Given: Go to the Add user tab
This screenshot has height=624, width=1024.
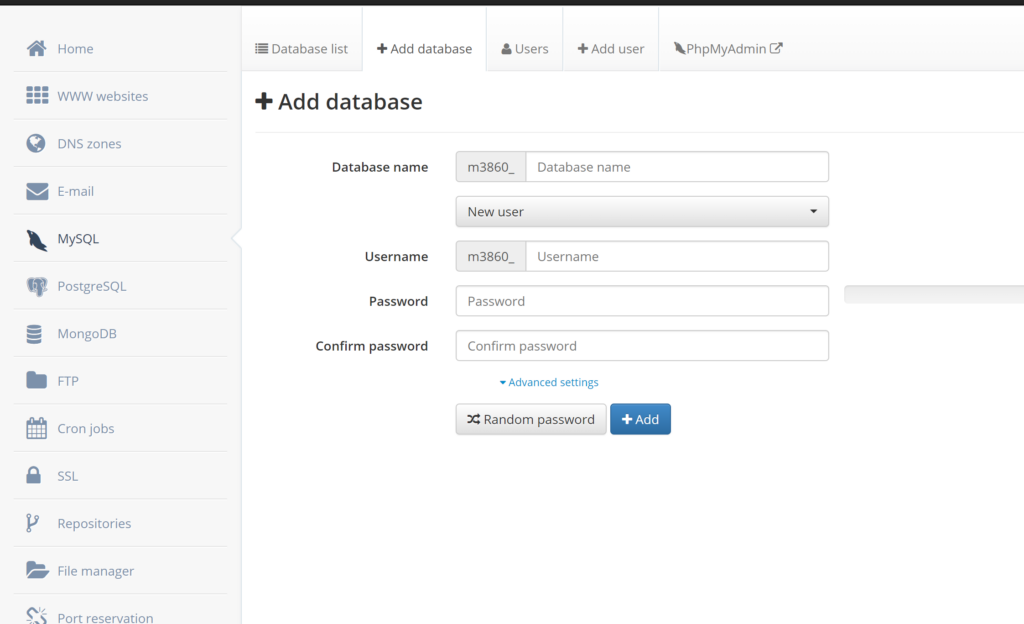Looking at the screenshot, I should point(610,48).
